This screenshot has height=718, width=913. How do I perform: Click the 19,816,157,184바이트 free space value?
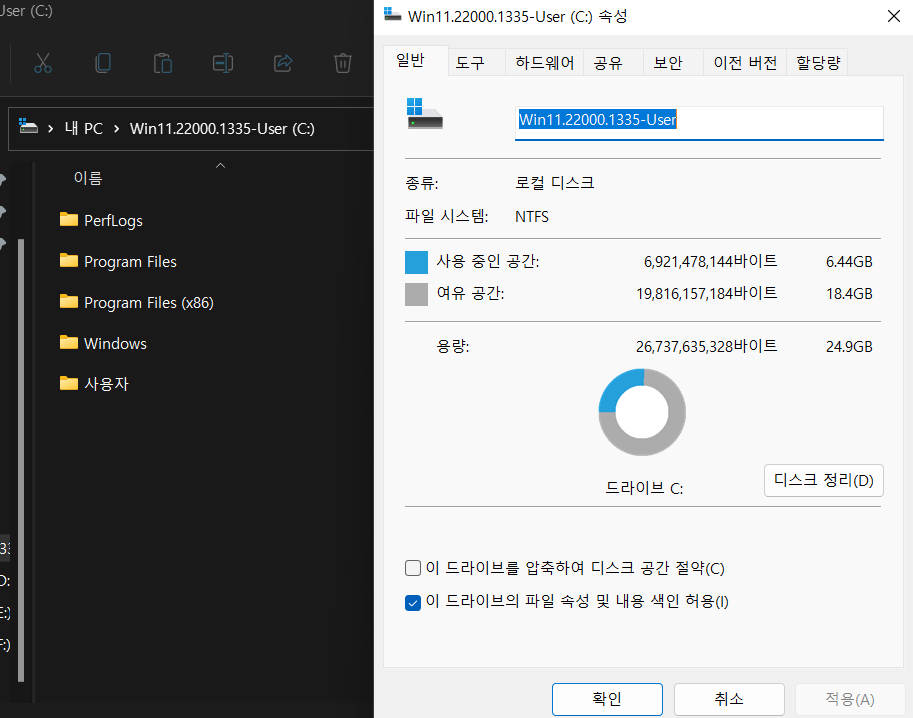[x=706, y=293]
